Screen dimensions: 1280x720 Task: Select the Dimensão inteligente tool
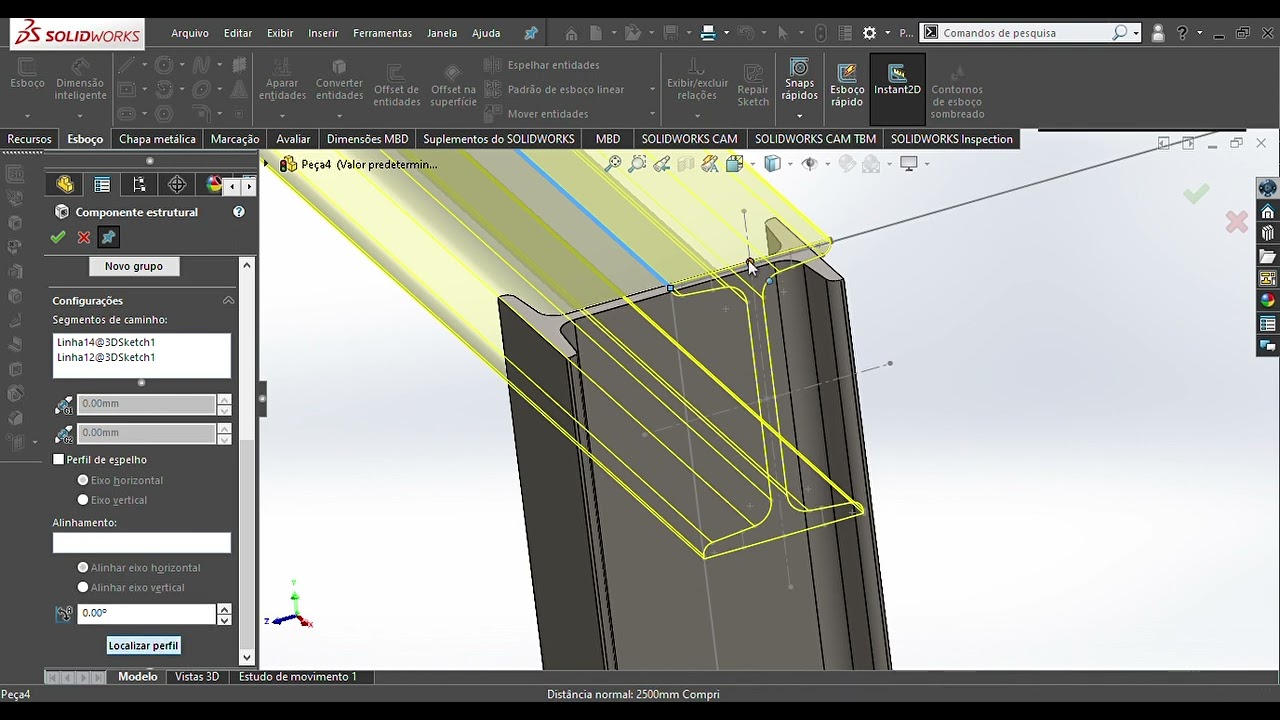(81, 79)
